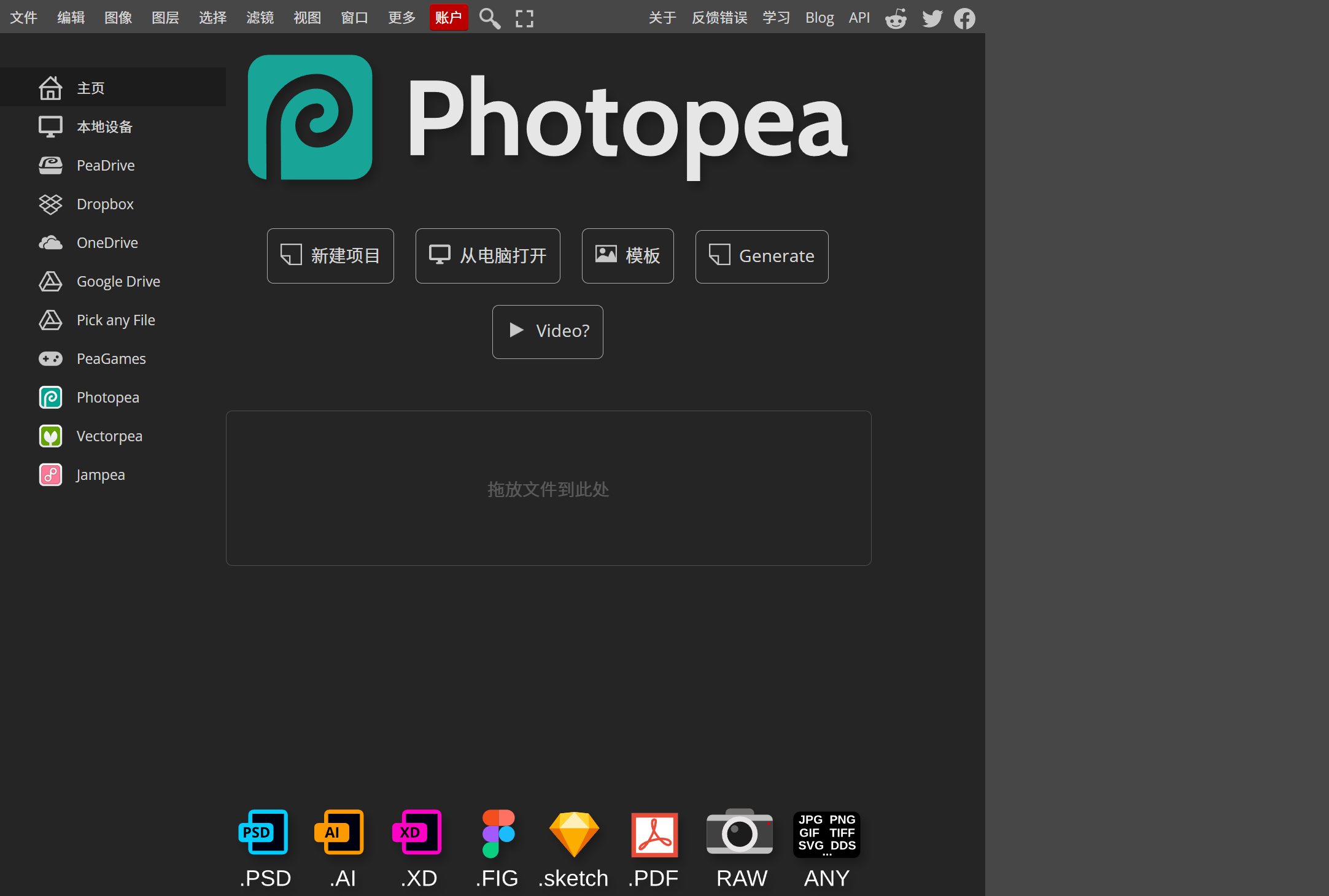Image resolution: width=1329 pixels, height=896 pixels.
Task: Click the .XD format icon
Action: coord(417,832)
